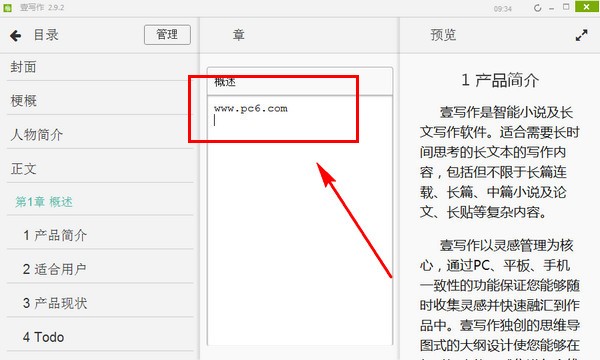Click the green 壹写作 app logo

[x=7, y=7]
